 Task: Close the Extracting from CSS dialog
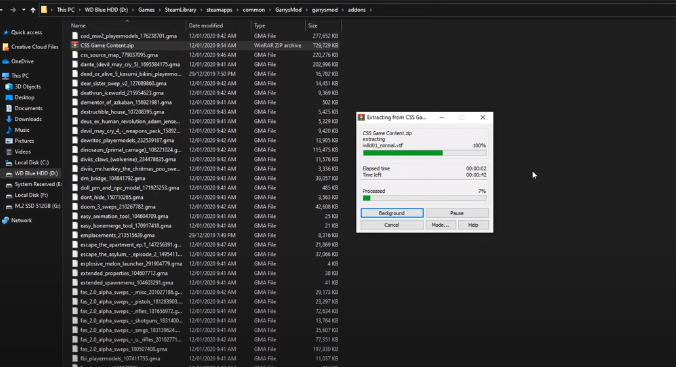[x=482, y=117]
